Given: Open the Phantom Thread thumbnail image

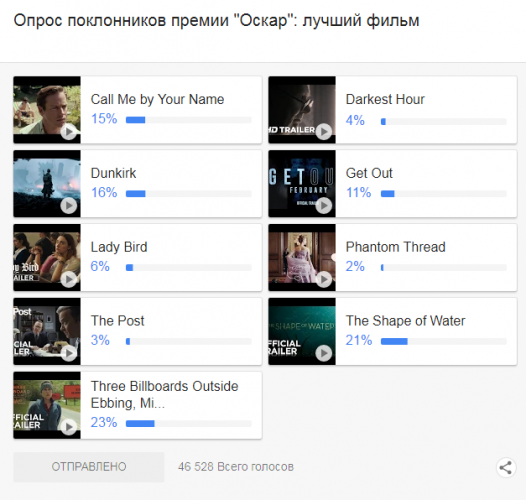Looking at the screenshot, I should click(302, 257).
